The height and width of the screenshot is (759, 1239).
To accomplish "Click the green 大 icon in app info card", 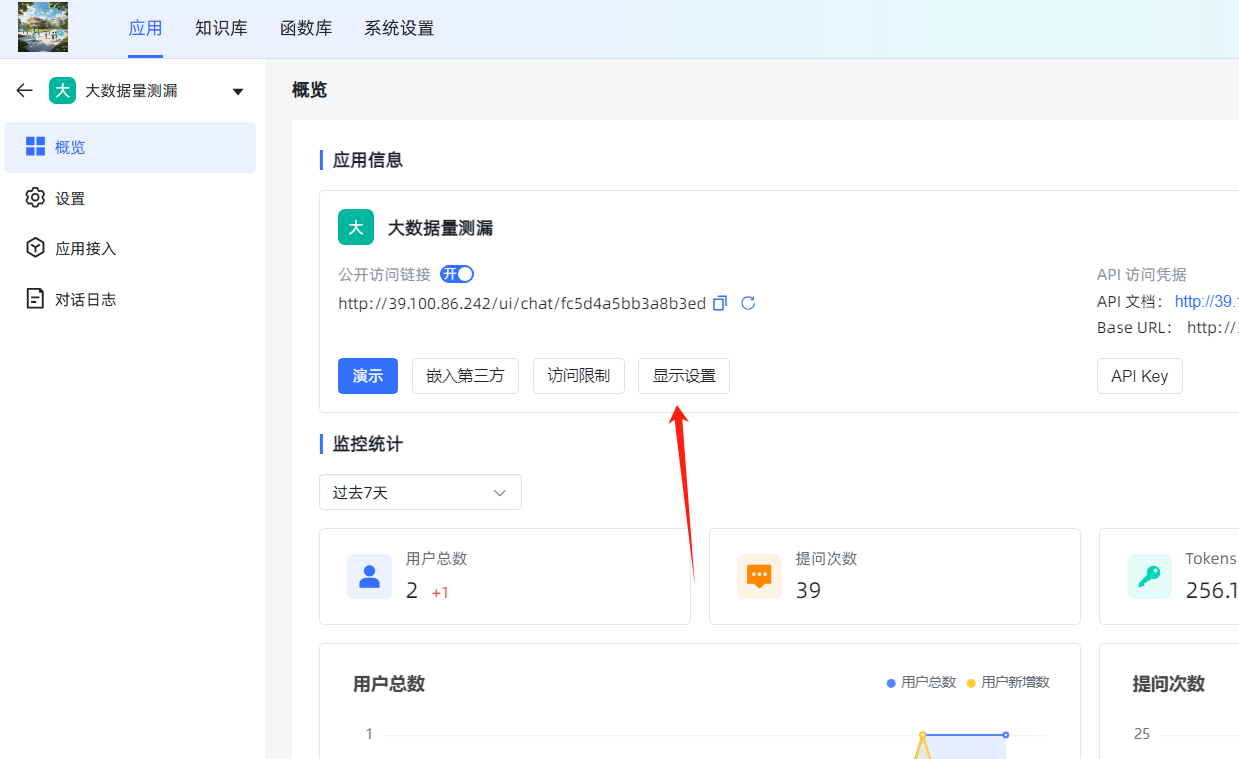I will click(x=356, y=227).
